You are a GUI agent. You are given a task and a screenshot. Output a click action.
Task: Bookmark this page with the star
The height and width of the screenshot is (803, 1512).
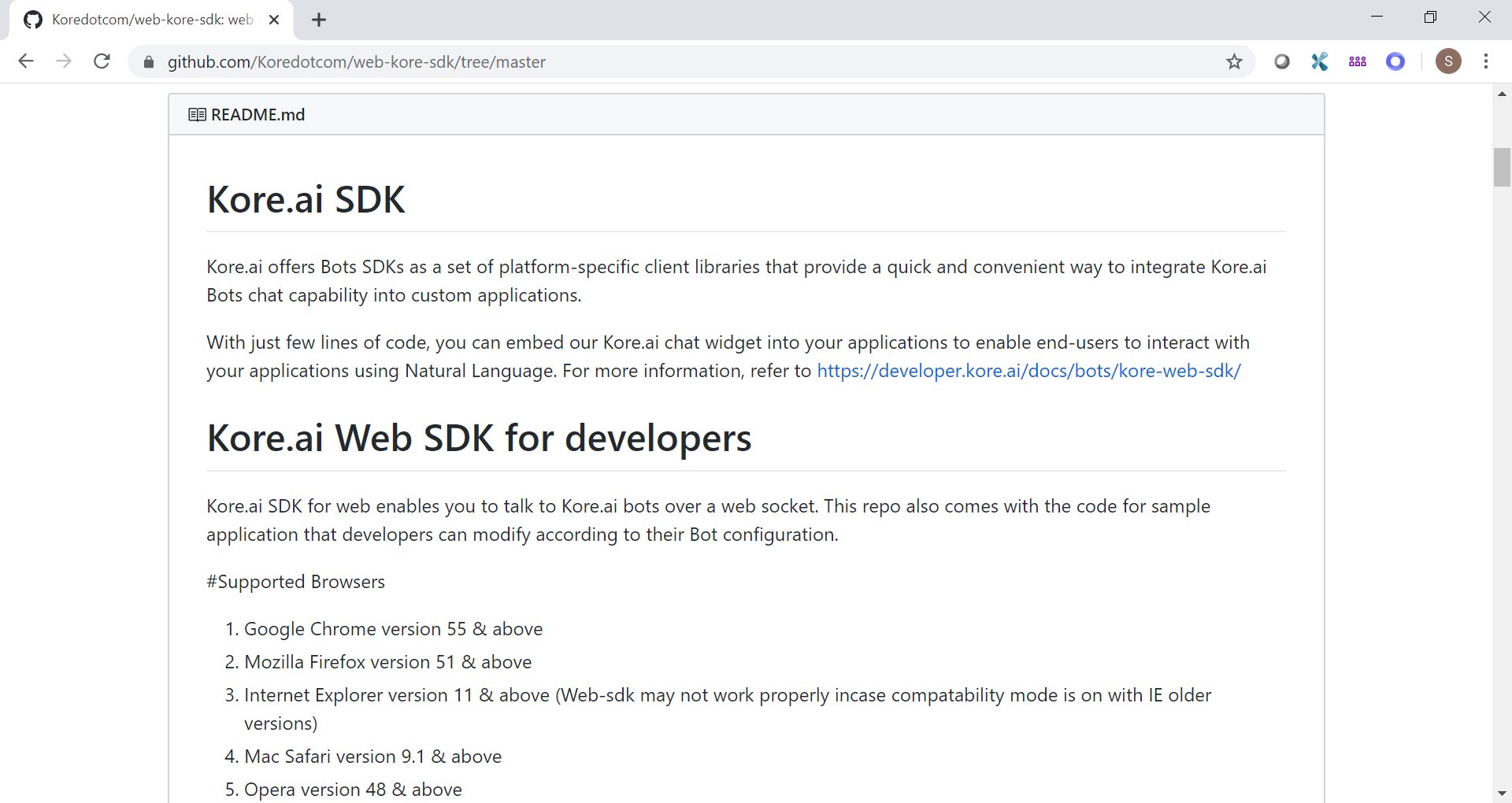point(1234,61)
